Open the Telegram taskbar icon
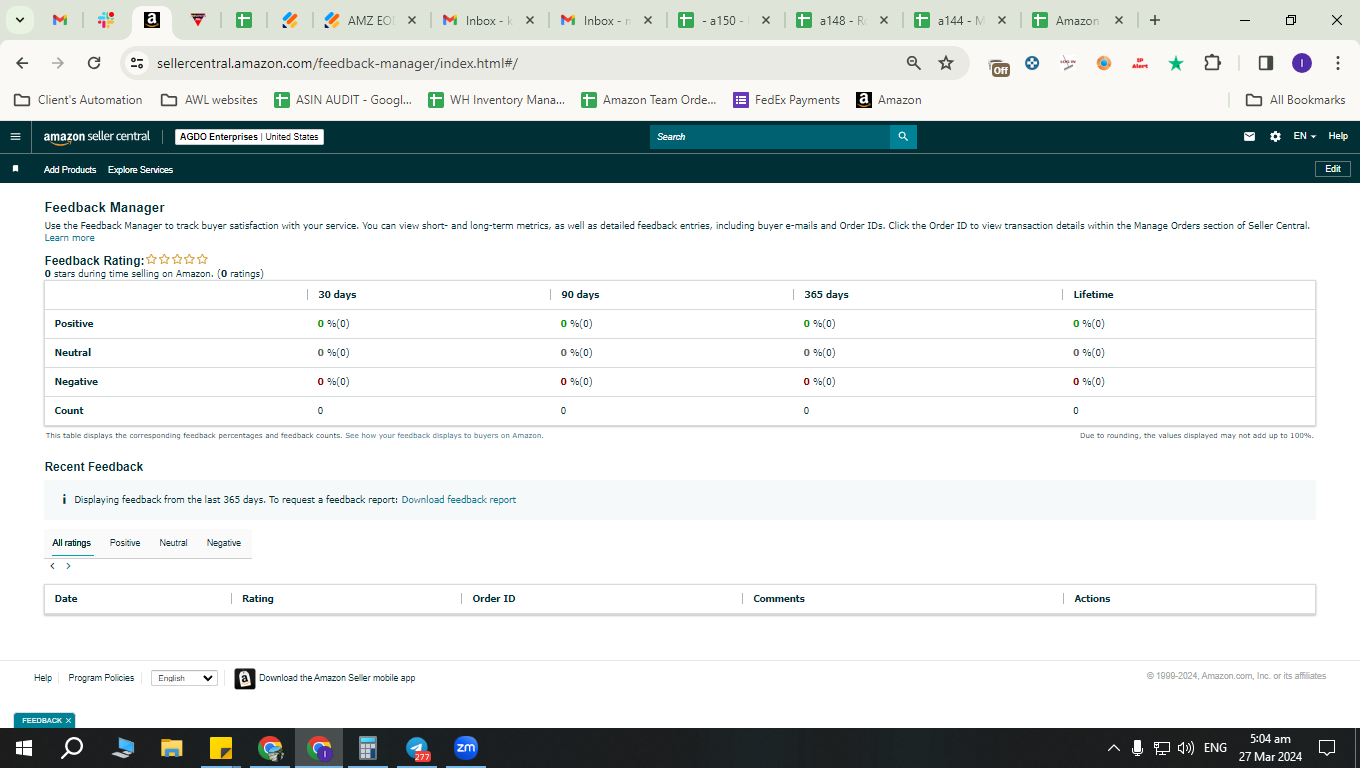Screen dimensions: 1360x768 (418, 748)
